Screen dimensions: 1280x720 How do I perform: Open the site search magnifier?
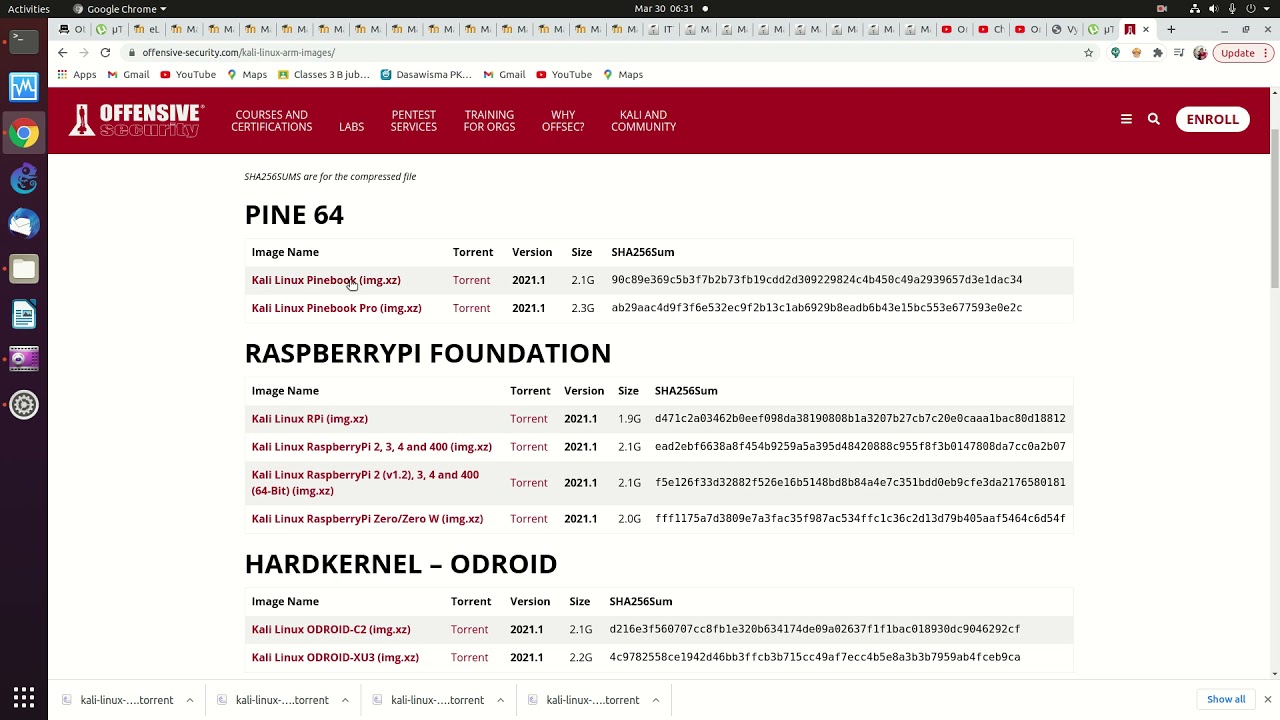click(1153, 119)
